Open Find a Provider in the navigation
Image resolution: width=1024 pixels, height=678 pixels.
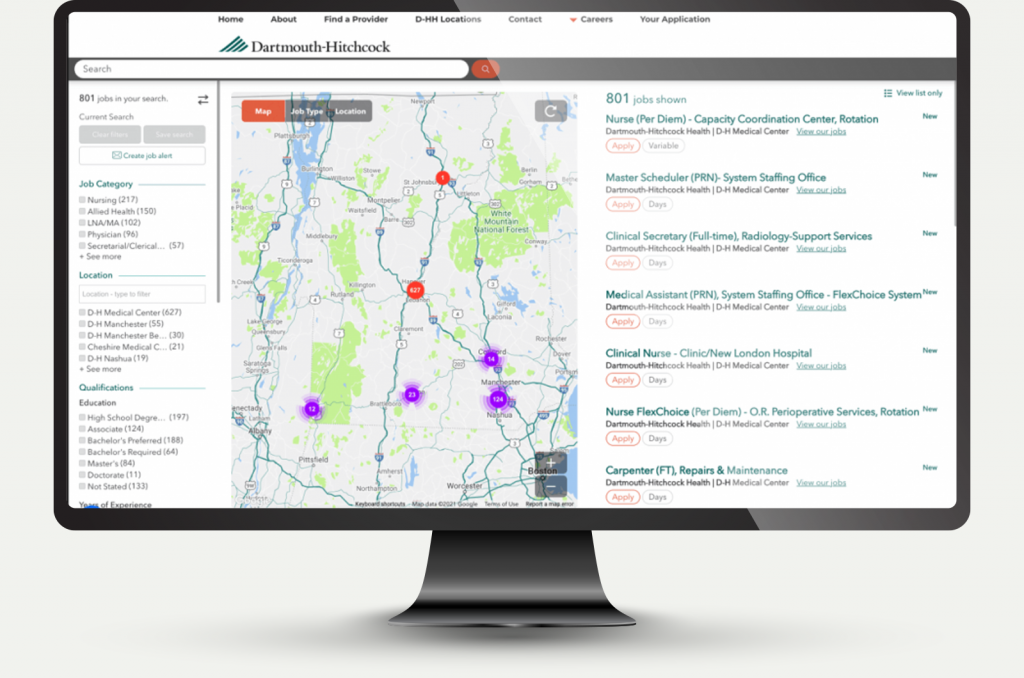tap(356, 20)
